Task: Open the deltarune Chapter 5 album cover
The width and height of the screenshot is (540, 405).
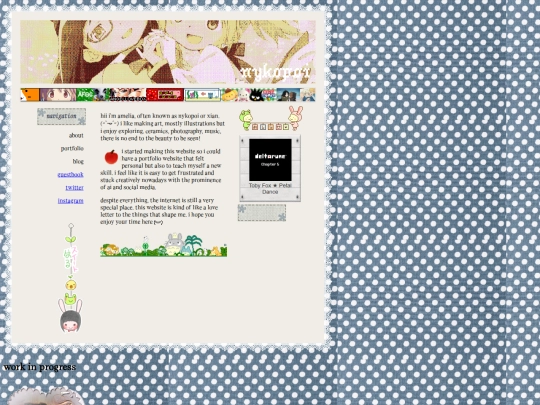Action: [270, 160]
